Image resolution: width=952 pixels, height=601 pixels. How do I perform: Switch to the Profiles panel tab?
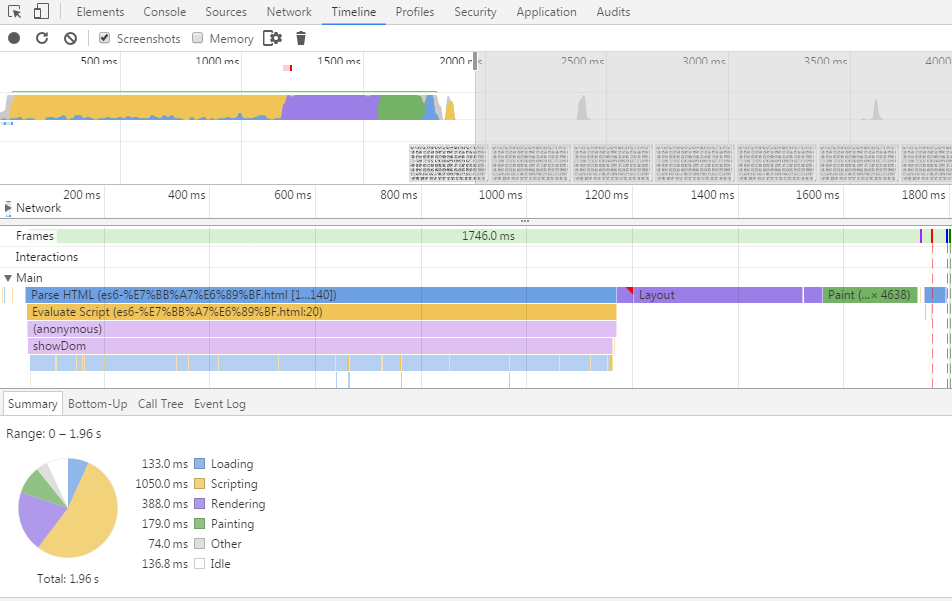coord(415,12)
